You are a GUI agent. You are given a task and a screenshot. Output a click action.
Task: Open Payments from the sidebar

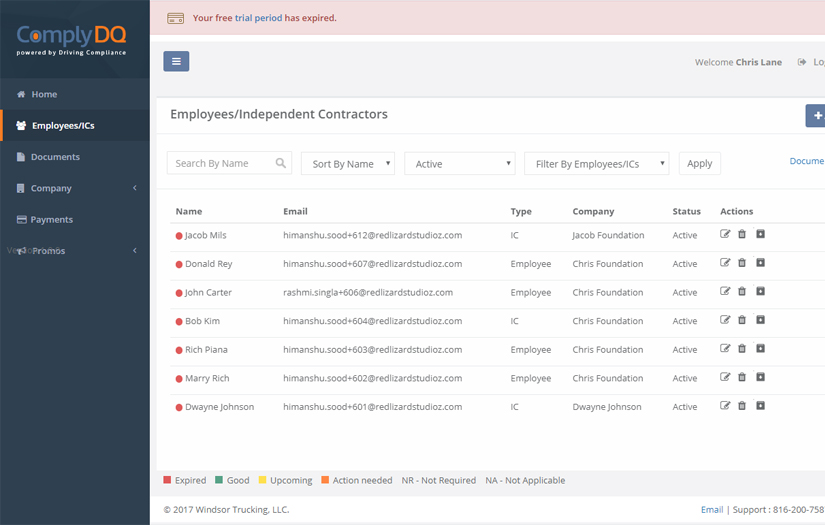51,220
